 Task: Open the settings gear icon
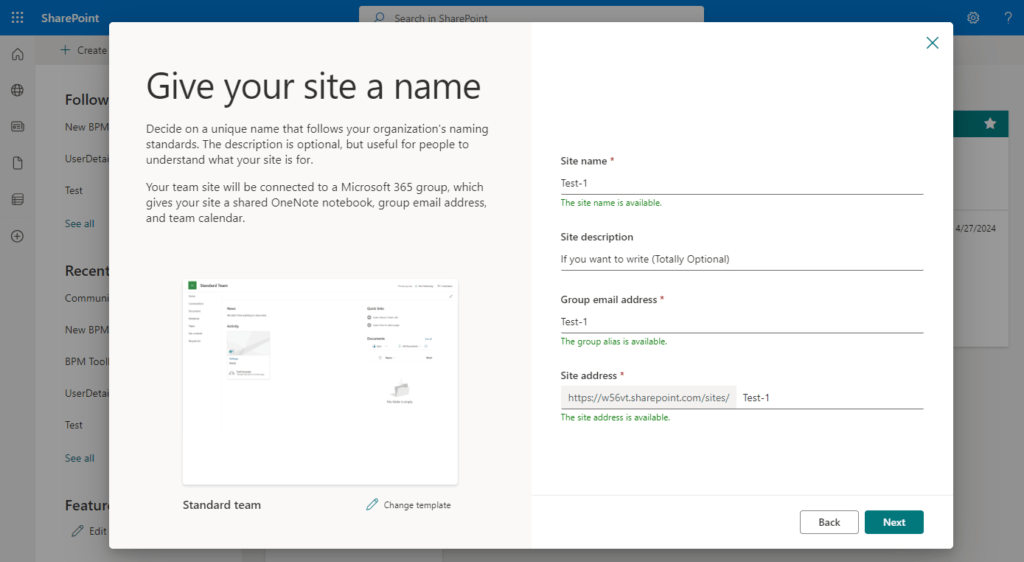click(973, 18)
